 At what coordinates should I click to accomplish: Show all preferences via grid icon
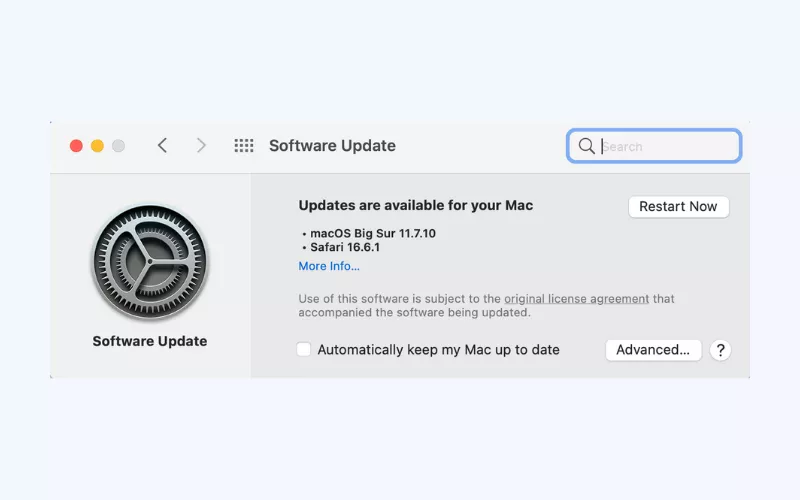tap(244, 146)
